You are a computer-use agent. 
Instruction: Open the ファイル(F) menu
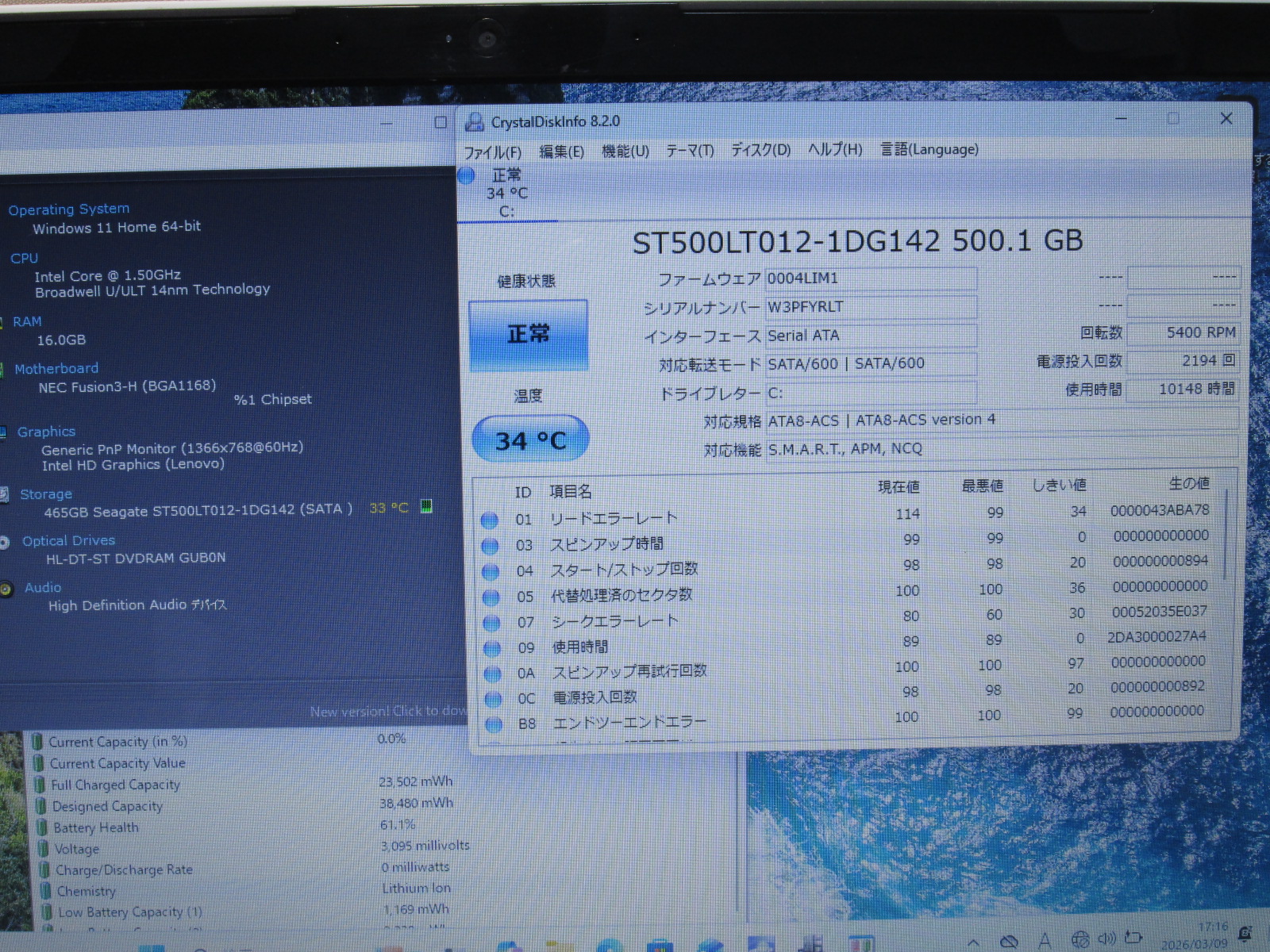[492, 152]
